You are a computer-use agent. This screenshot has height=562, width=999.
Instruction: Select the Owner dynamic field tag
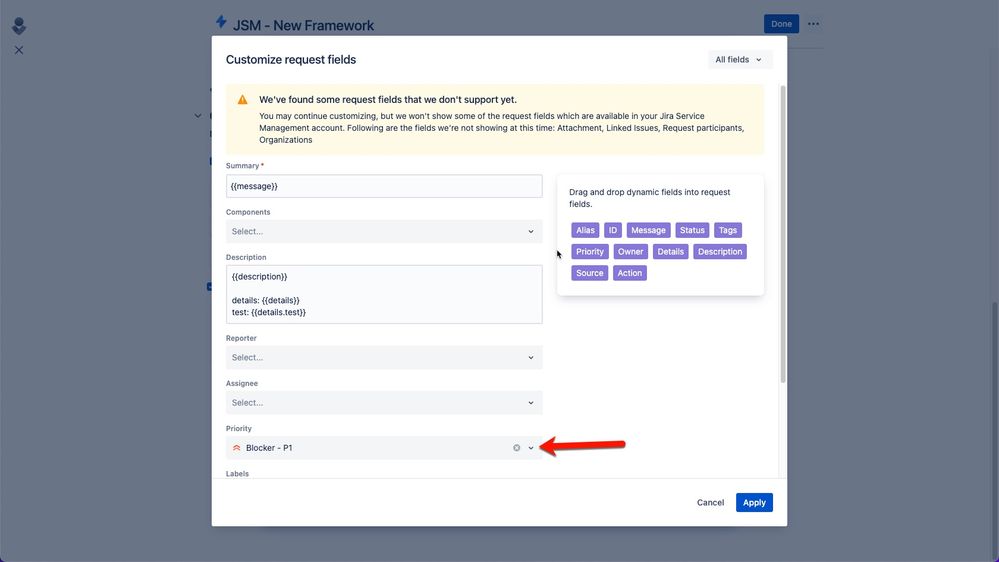pos(630,252)
